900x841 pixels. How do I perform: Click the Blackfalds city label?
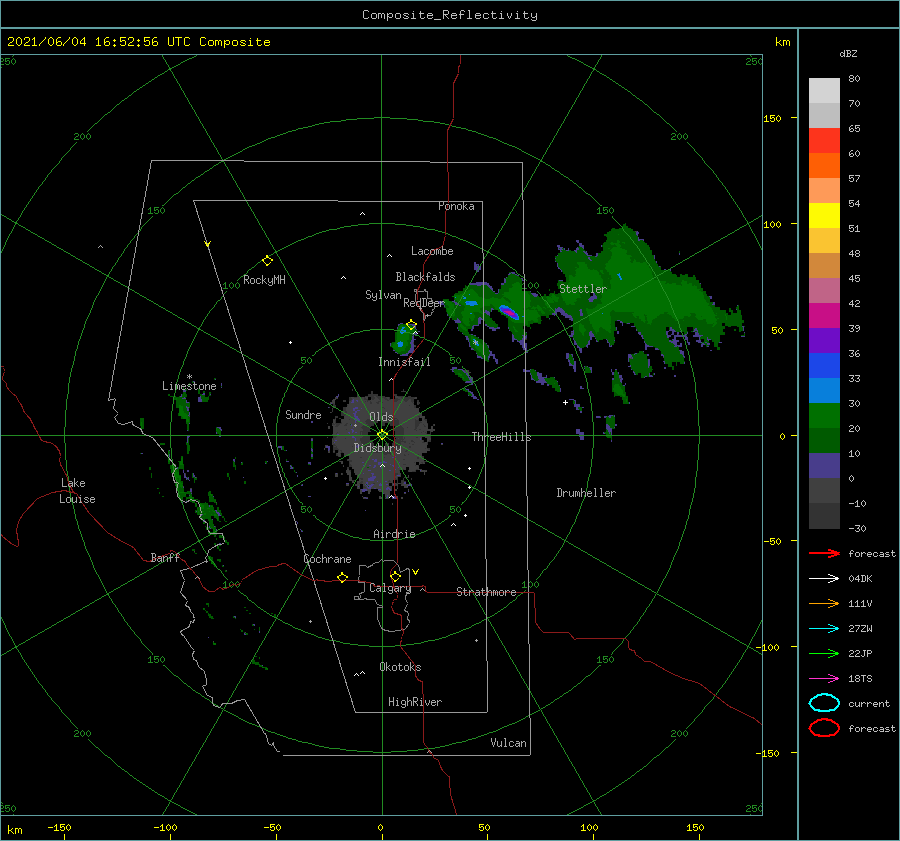[425, 277]
